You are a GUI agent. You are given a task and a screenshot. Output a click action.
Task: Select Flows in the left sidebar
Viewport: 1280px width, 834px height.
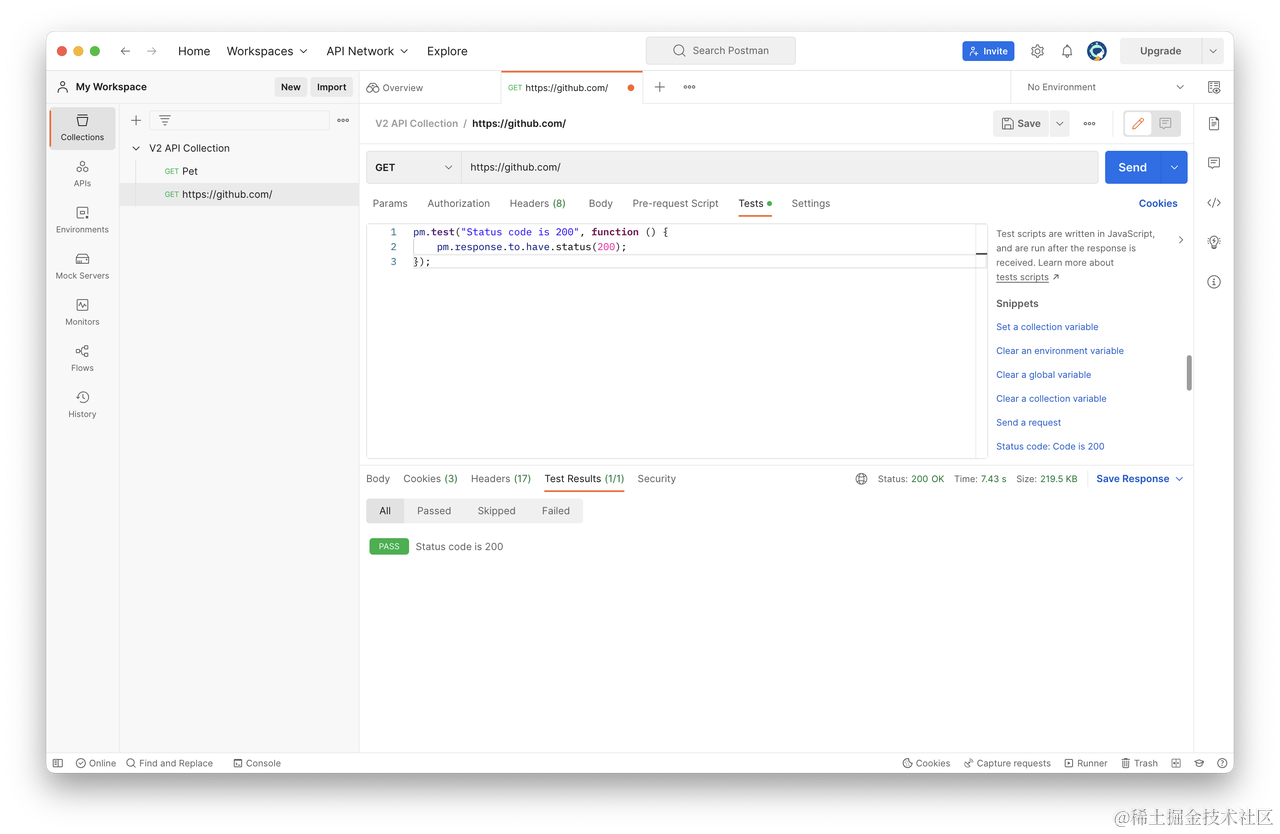point(81,358)
